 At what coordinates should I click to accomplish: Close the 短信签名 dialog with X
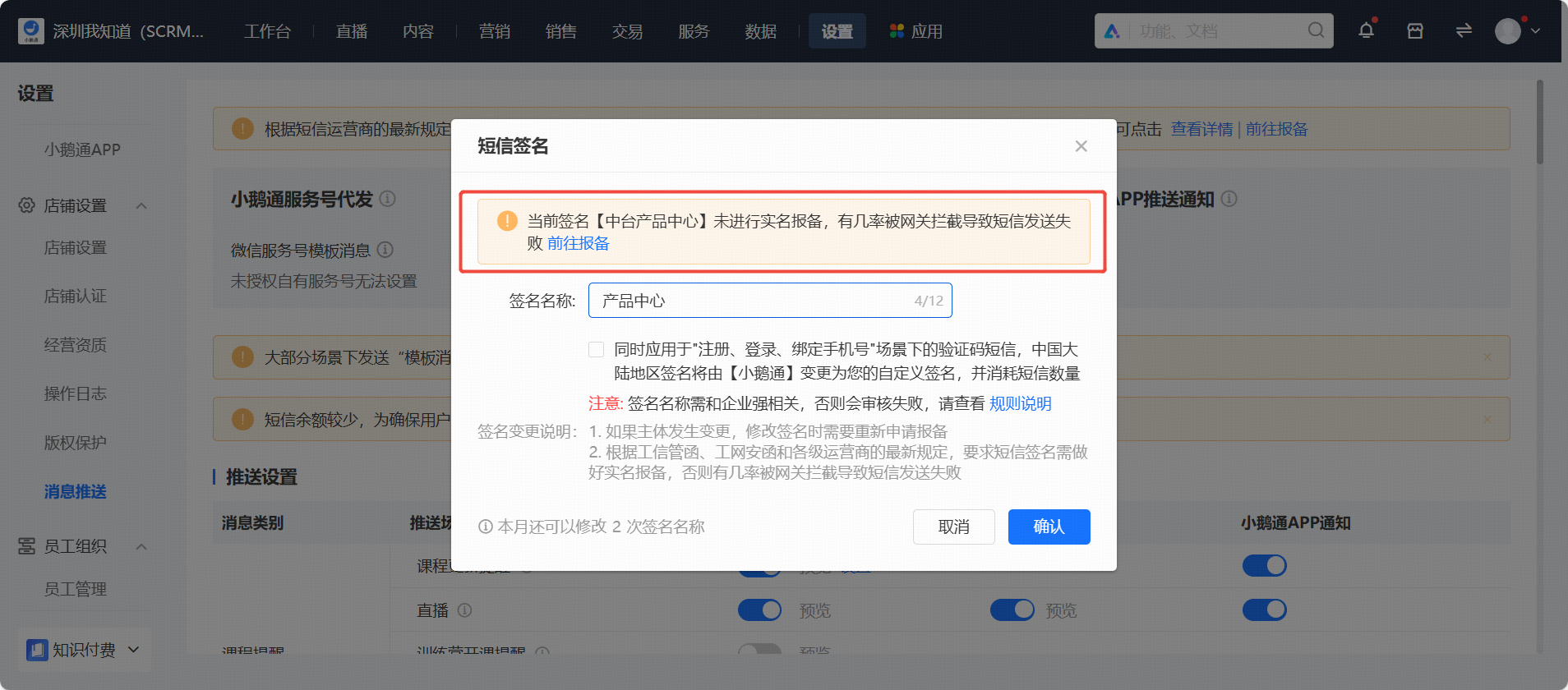click(x=1081, y=146)
